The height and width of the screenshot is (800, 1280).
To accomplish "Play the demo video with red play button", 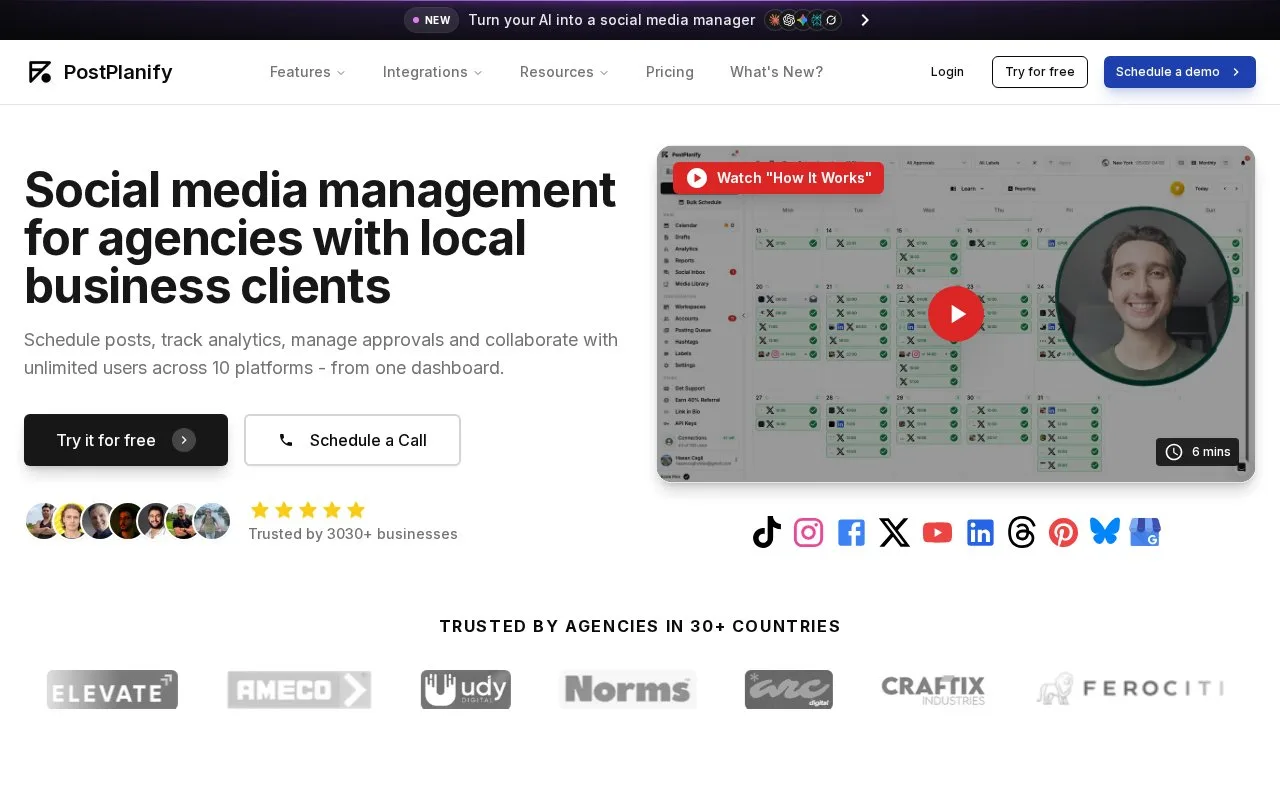I will [x=956, y=314].
